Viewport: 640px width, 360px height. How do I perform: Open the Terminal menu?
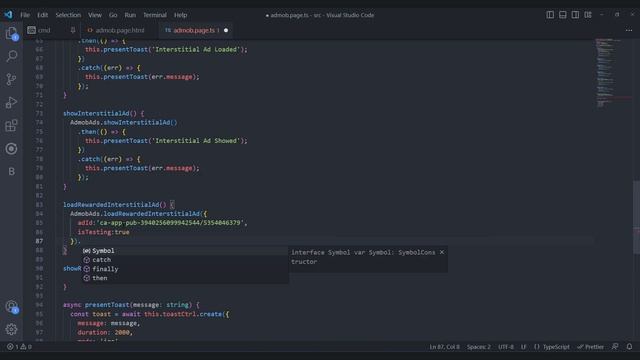(155, 15)
